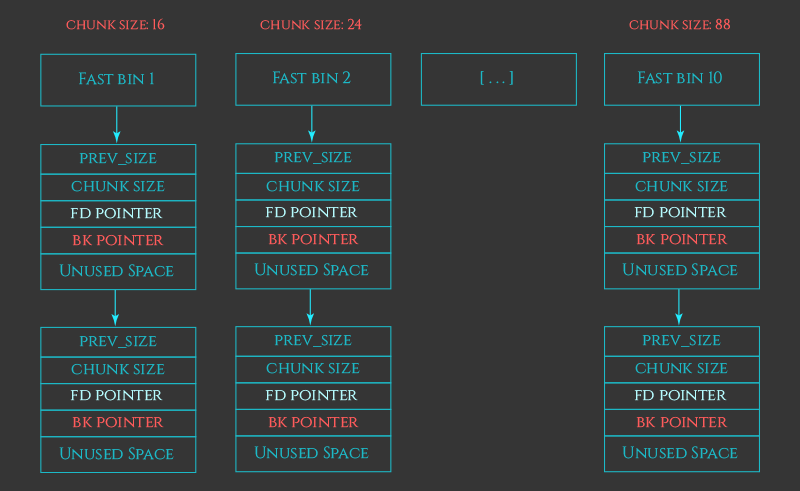
Task: Click Unused Space in Fast bin 2's top chunk
Action: 312,270
